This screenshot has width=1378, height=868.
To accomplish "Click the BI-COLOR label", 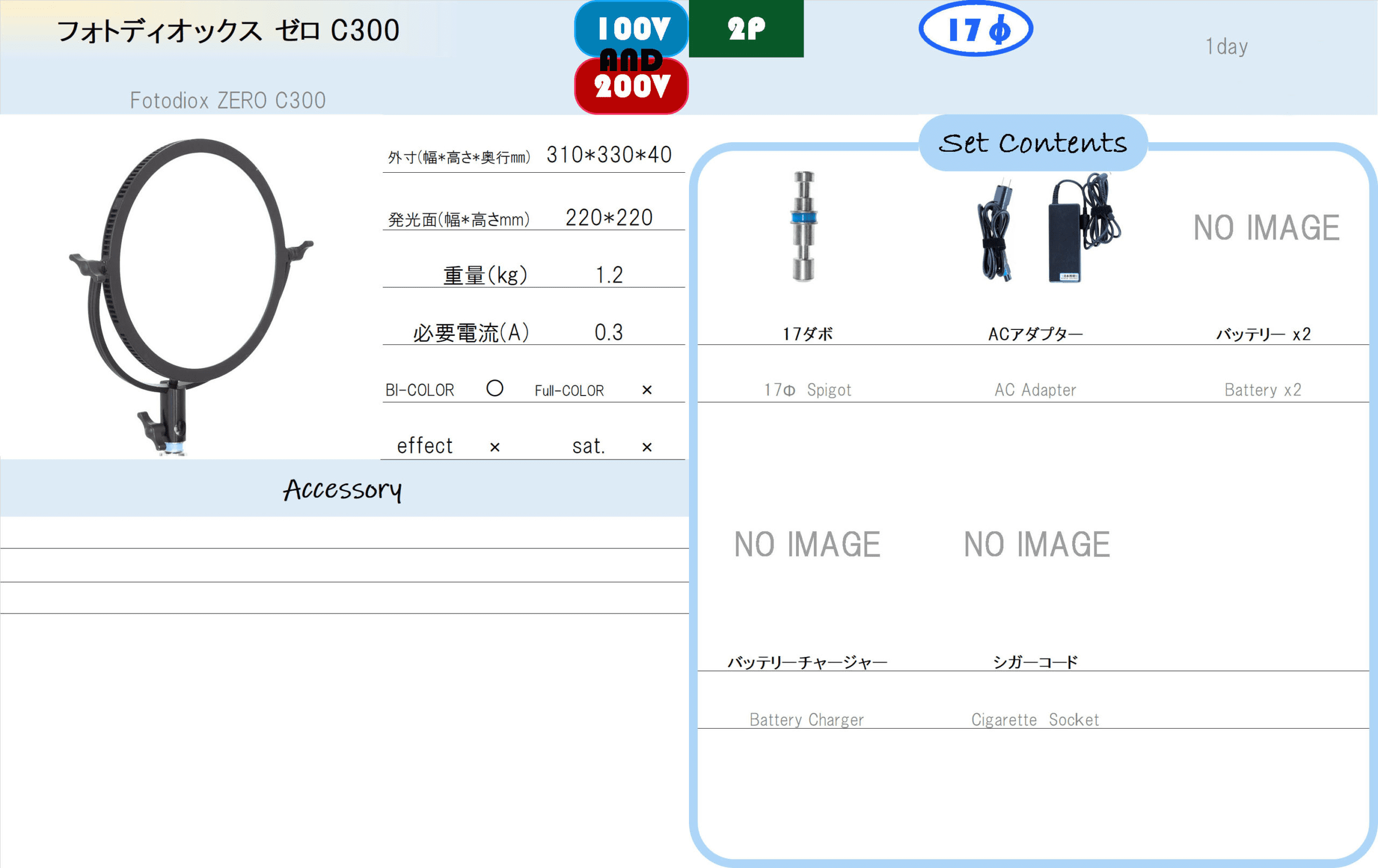I will click(x=419, y=390).
